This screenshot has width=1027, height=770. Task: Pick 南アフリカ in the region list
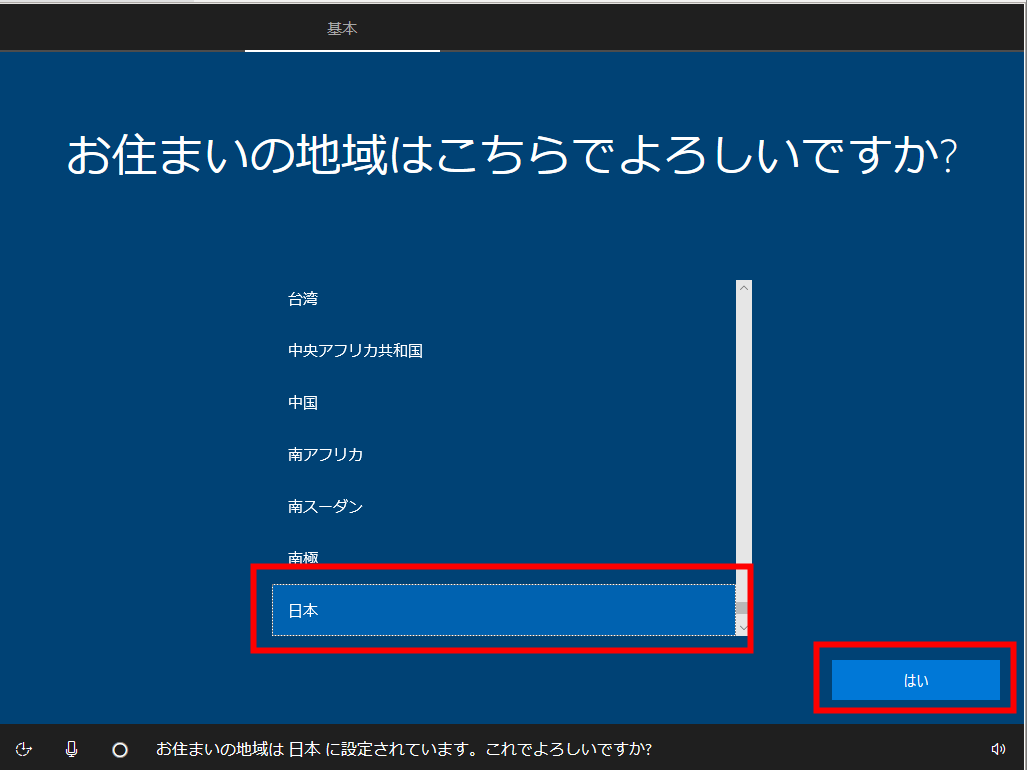point(504,454)
